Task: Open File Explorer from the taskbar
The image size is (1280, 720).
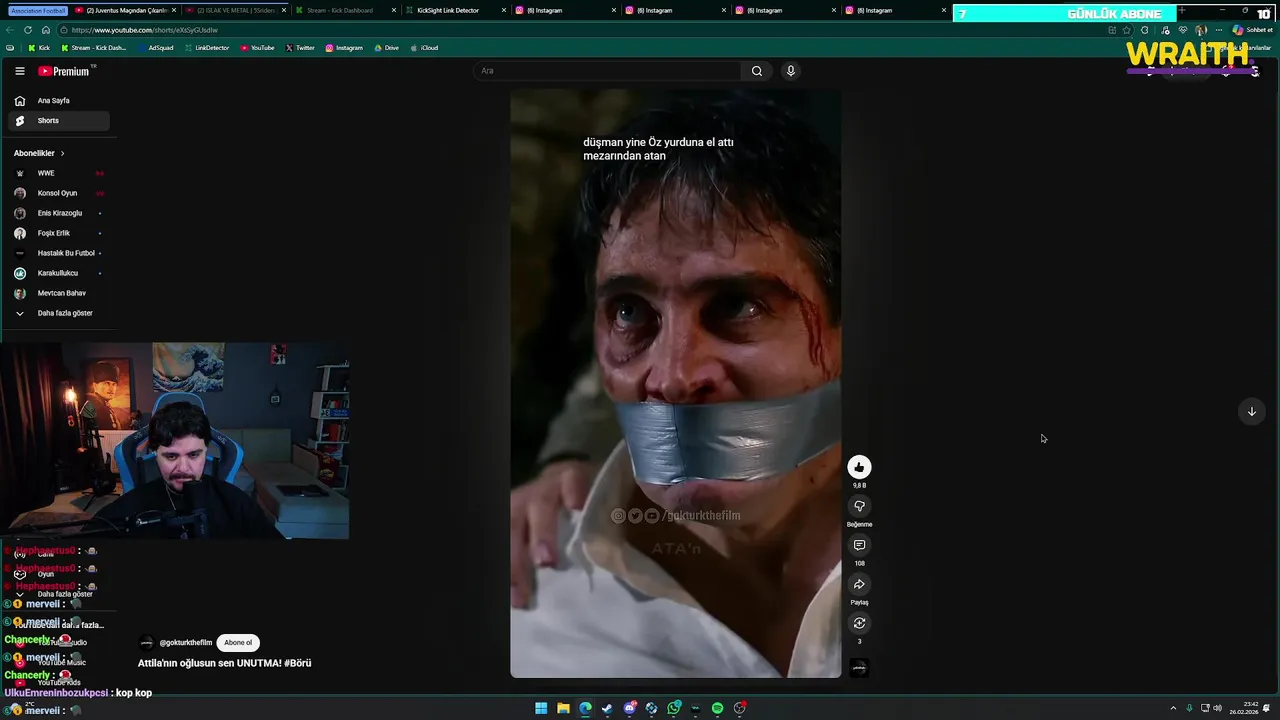Action: [563, 708]
